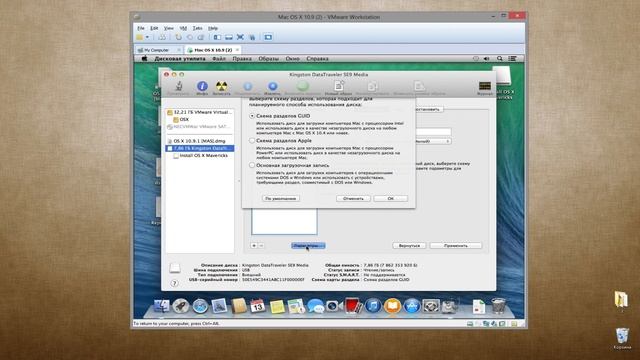Click the plus add partition button
640x360 pixels.
tap(254, 246)
